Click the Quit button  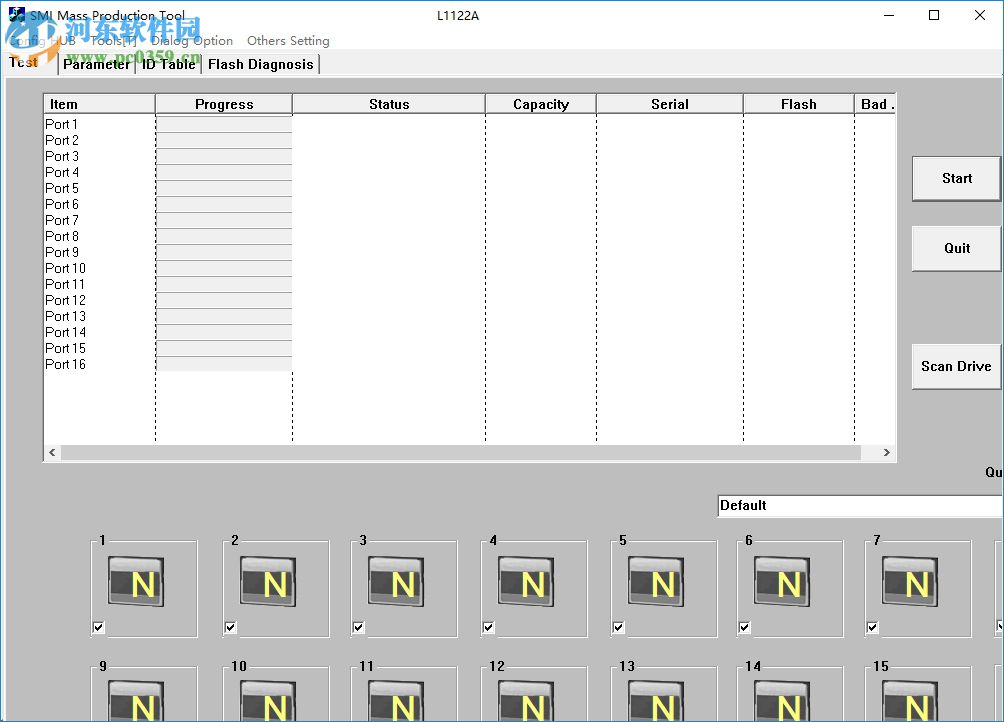[957, 248]
